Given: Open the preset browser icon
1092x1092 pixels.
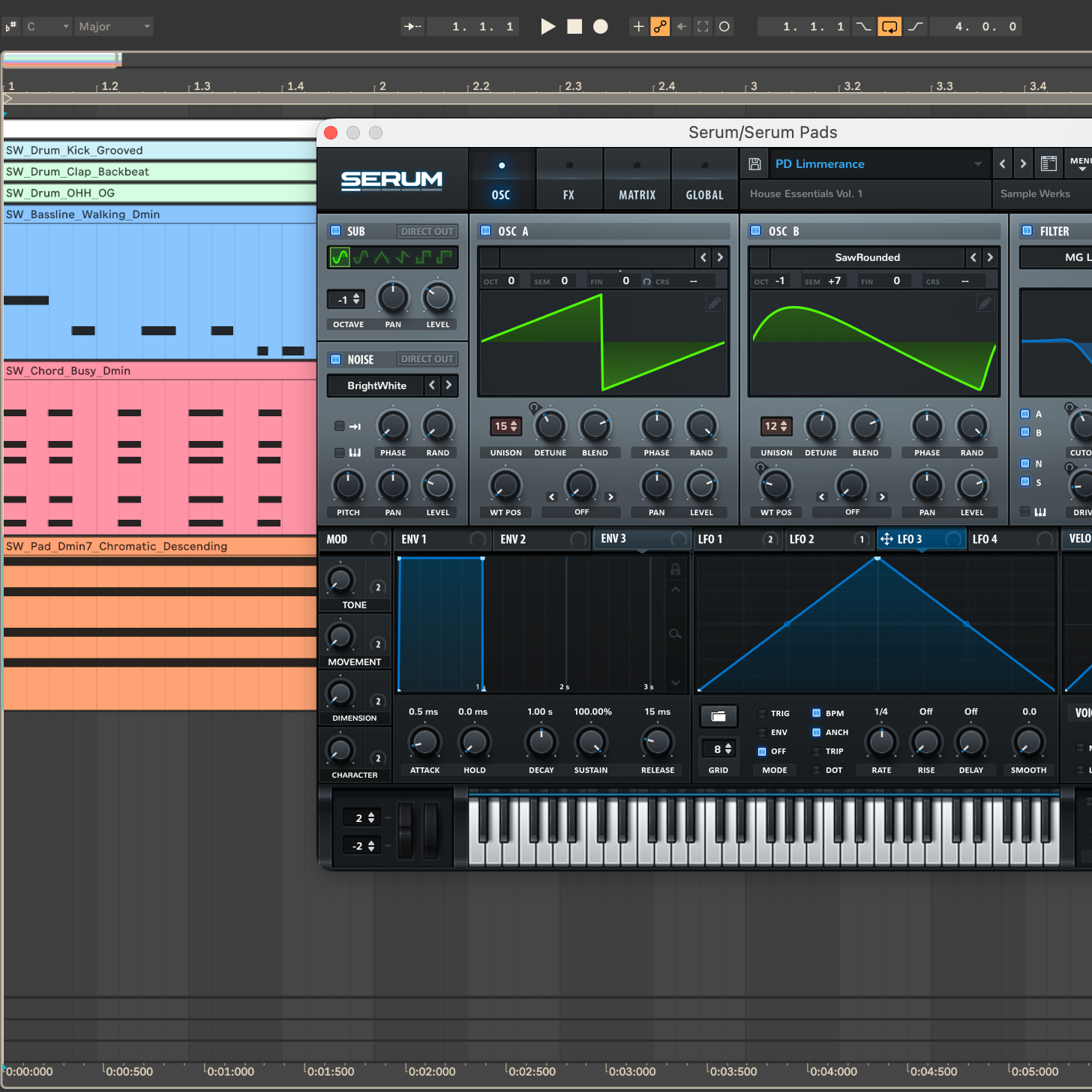Looking at the screenshot, I should (1048, 164).
